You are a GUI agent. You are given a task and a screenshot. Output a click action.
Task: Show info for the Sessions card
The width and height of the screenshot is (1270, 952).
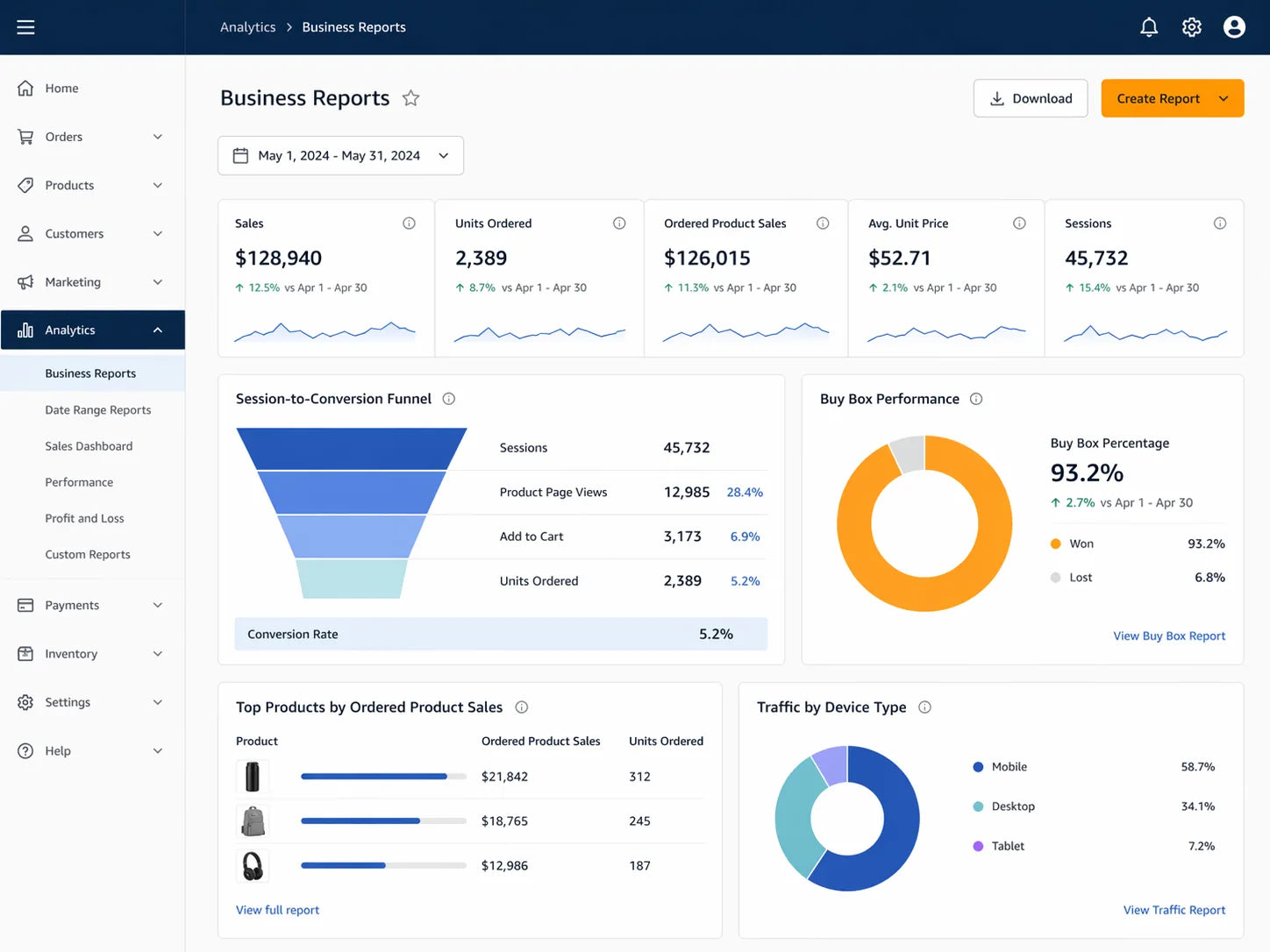[x=1220, y=224]
